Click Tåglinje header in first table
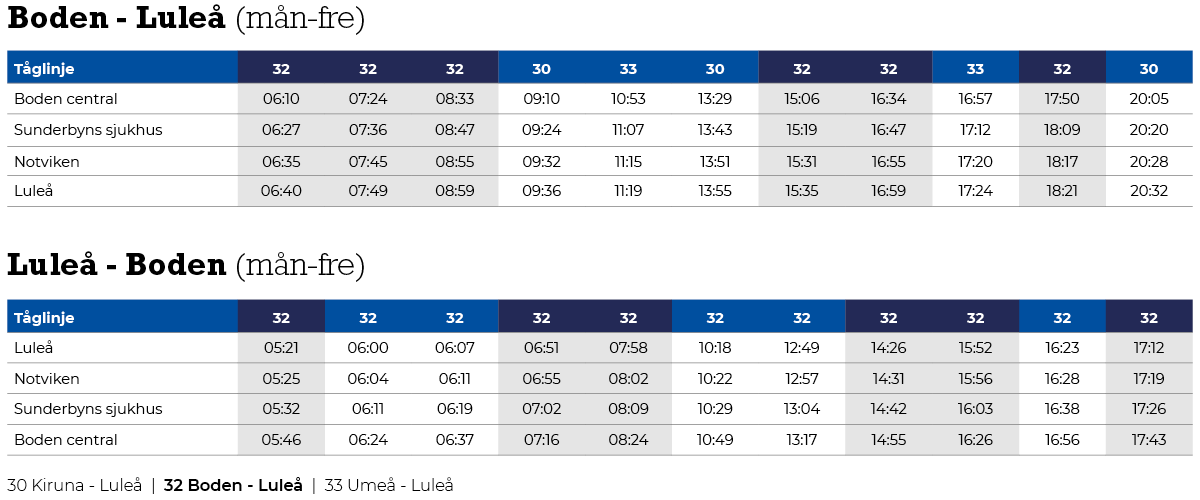1200x500 pixels. (x=122, y=69)
